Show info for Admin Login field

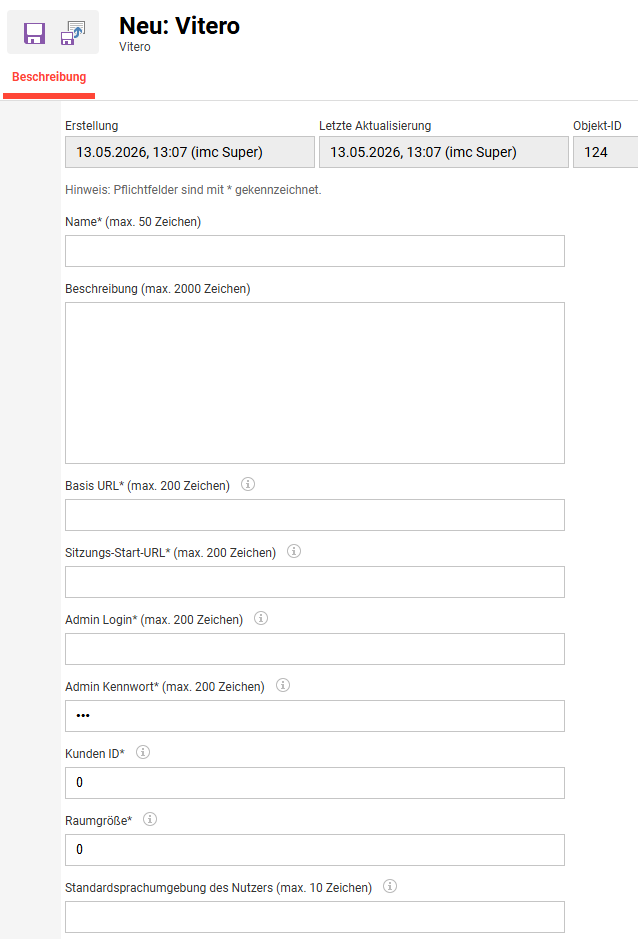coord(261,619)
